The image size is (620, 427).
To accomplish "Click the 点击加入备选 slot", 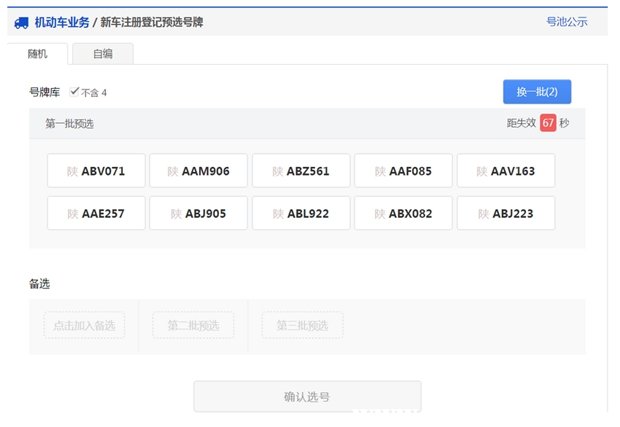I will [85, 325].
